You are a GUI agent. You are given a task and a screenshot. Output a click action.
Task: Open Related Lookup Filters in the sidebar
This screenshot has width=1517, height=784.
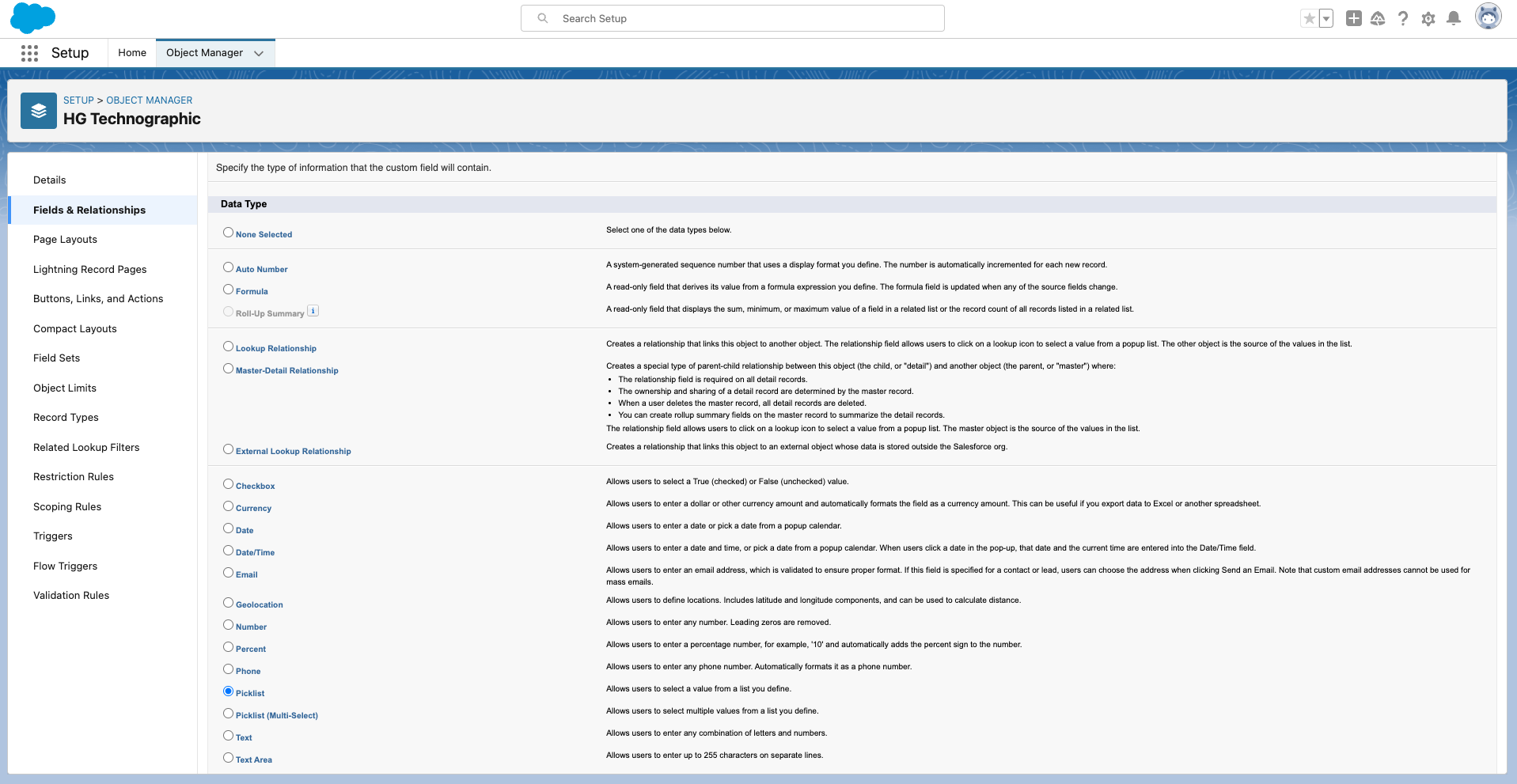tap(86, 447)
